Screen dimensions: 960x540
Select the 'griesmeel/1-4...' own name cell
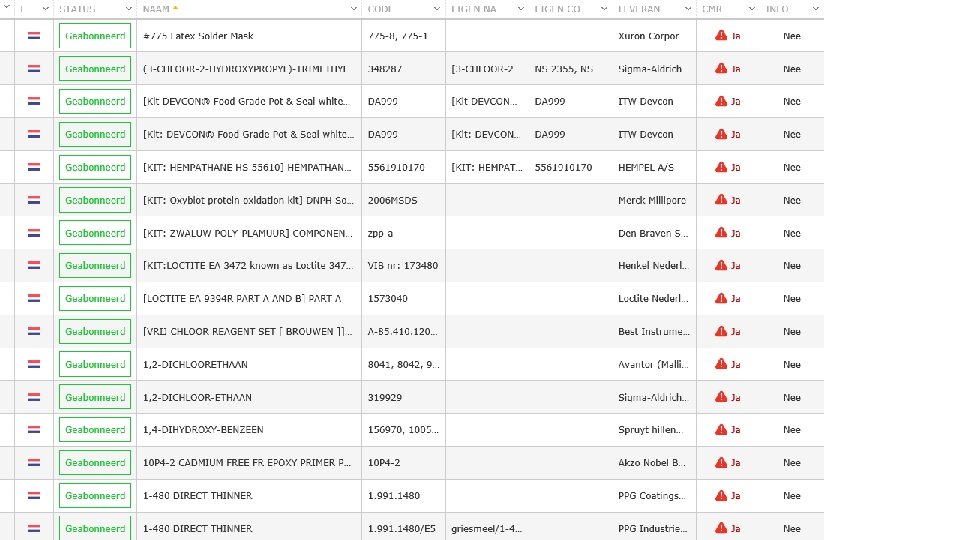pyautogui.click(x=487, y=528)
